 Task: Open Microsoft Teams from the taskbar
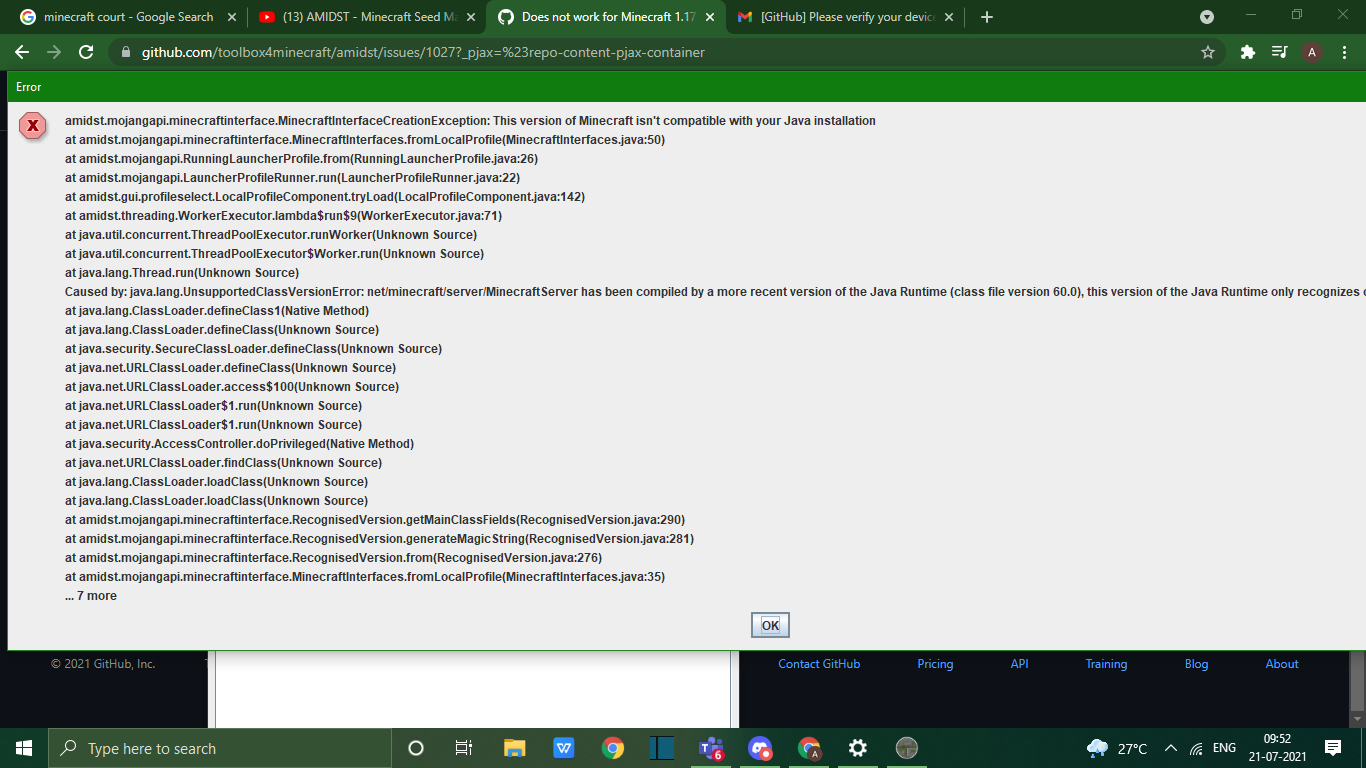(x=711, y=747)
